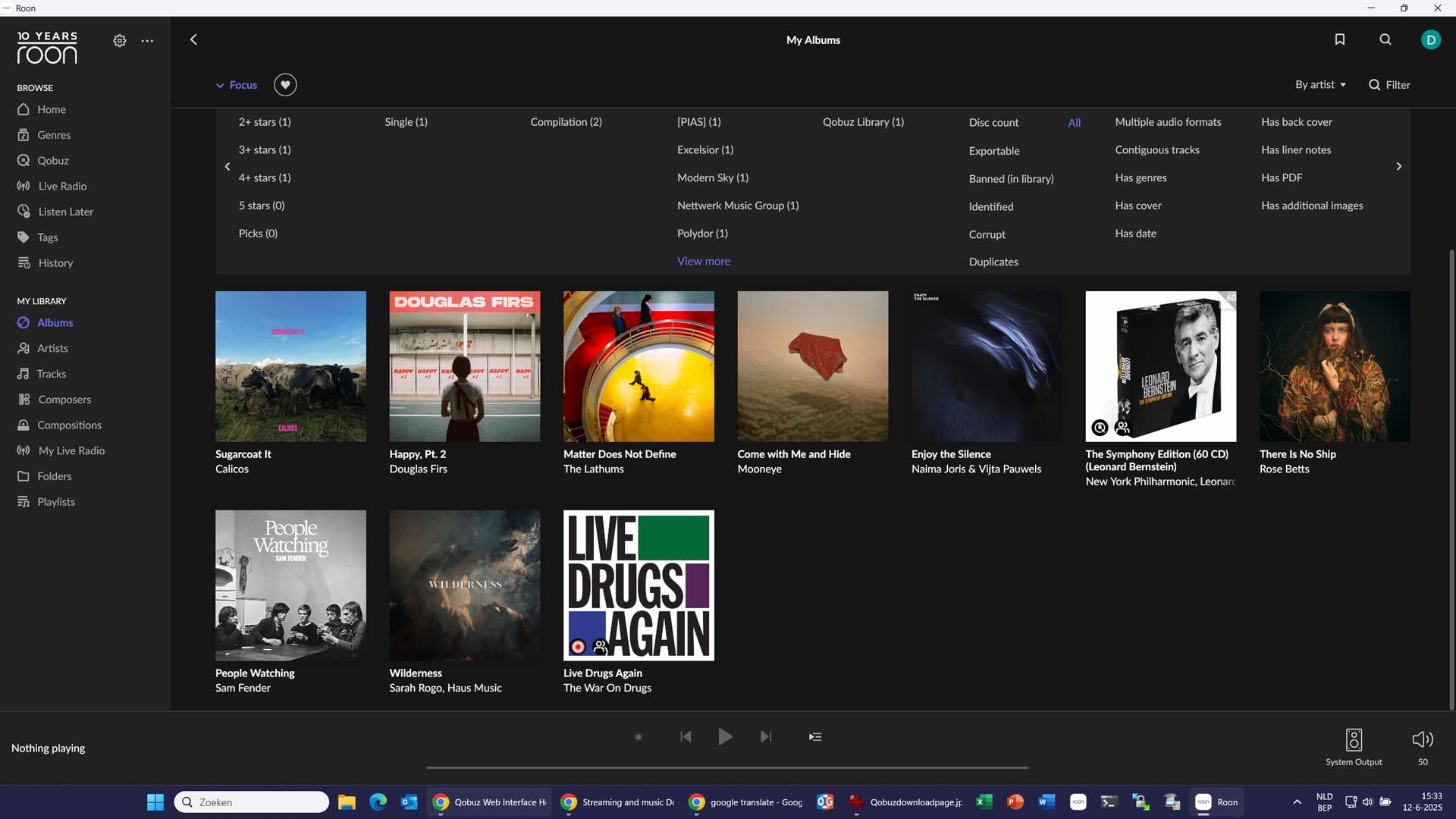The height and width of the screenshot is (819, 1456).
Task: Open System Output zone selector
Action: point(1354,747)
